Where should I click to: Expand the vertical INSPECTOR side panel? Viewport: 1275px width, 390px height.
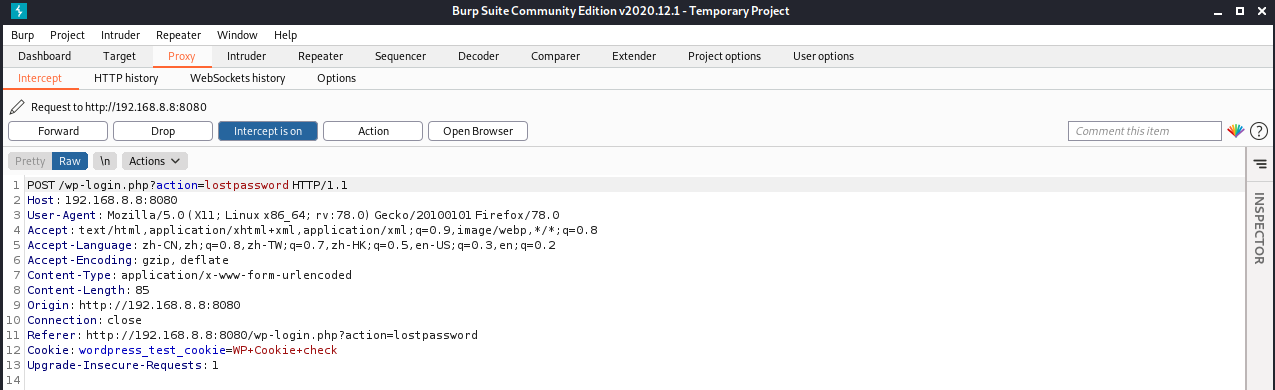1259,228
